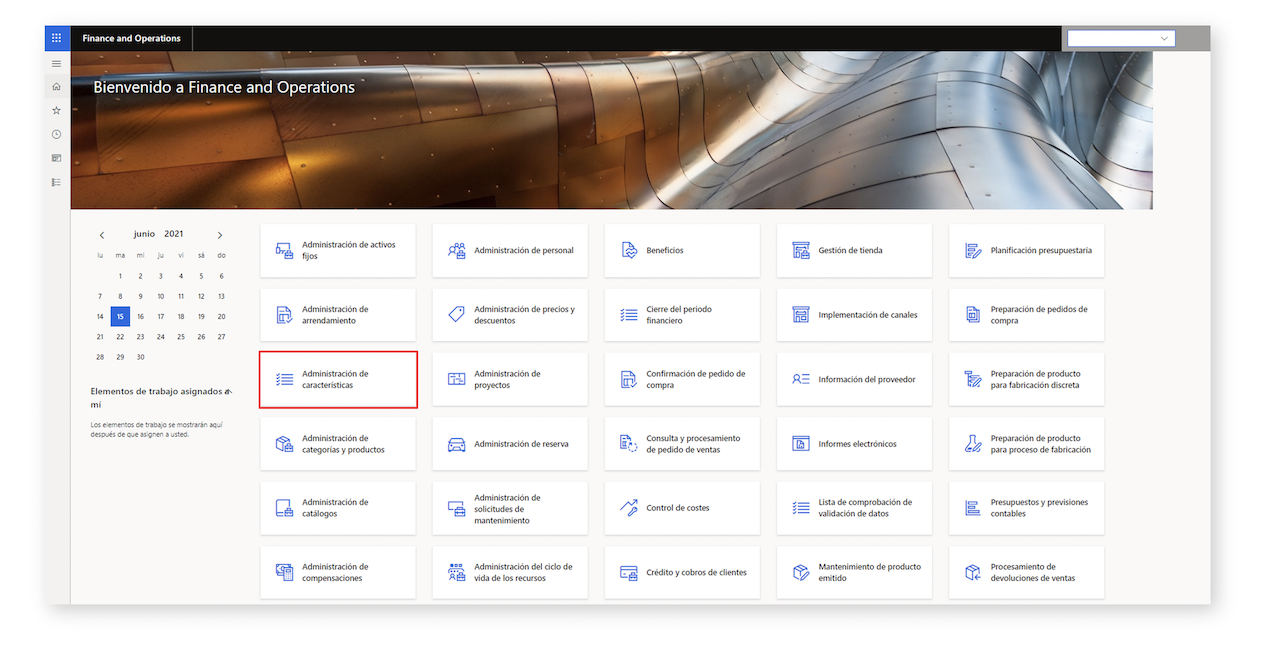Open Workspaces icon in sidebar
The width and height of the screenshot is (1280, 669).
(x=57, y=158)
